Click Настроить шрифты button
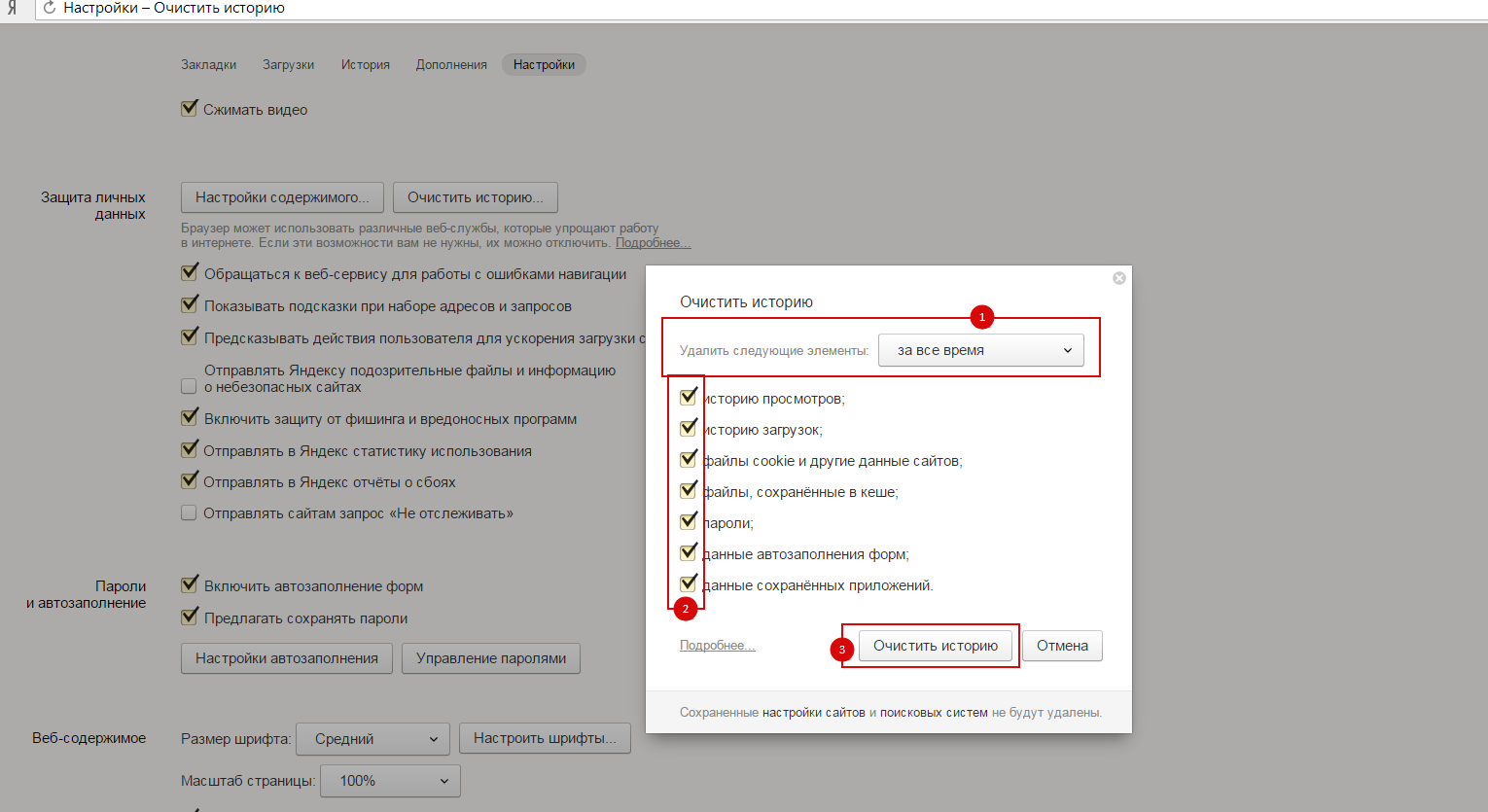This screenshot has height=812, width=1488. click(x=545, y=738)
